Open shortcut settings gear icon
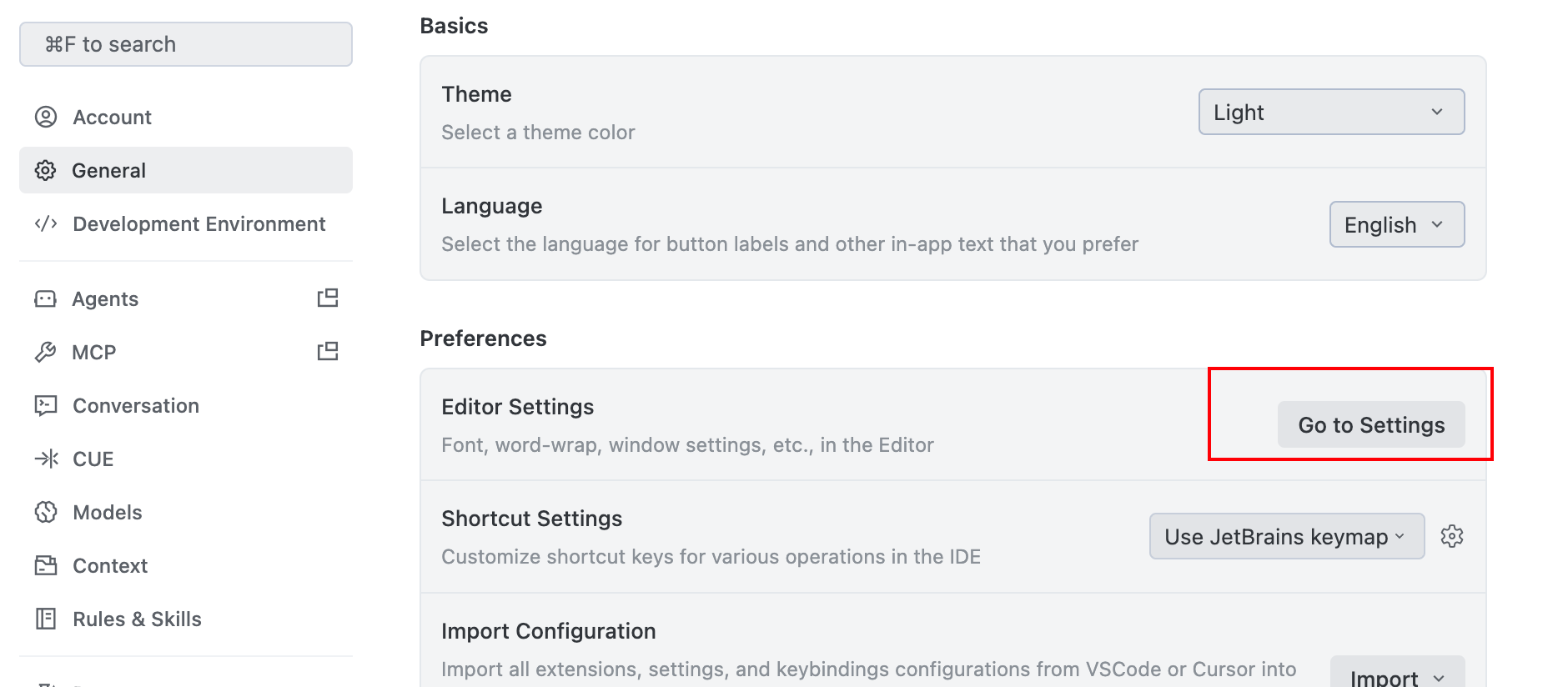1568x687 pixels. click(1452, 536)
